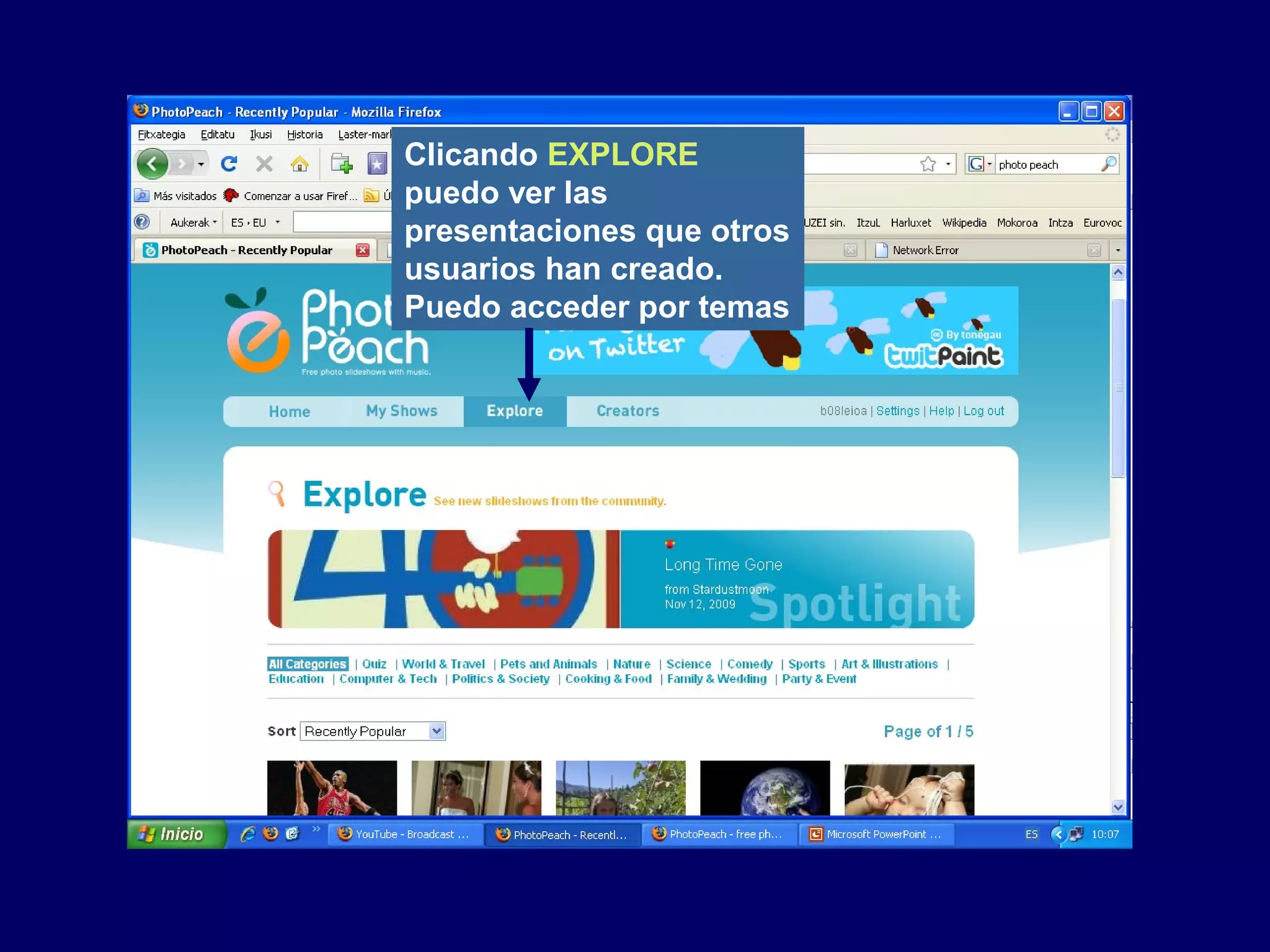
Task: Open the back history dropdown arrow
Action: (x=201, y=165)
